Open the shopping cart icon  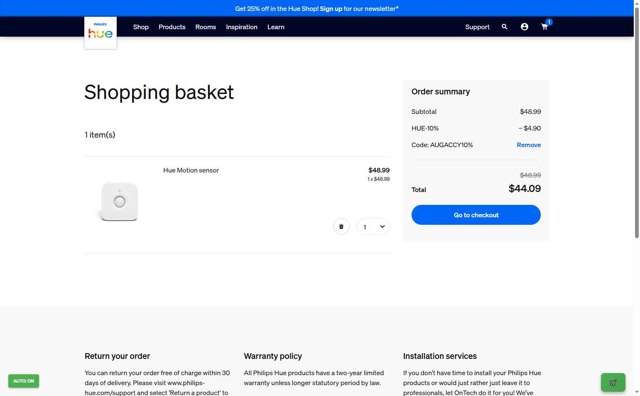coord(544,27)
